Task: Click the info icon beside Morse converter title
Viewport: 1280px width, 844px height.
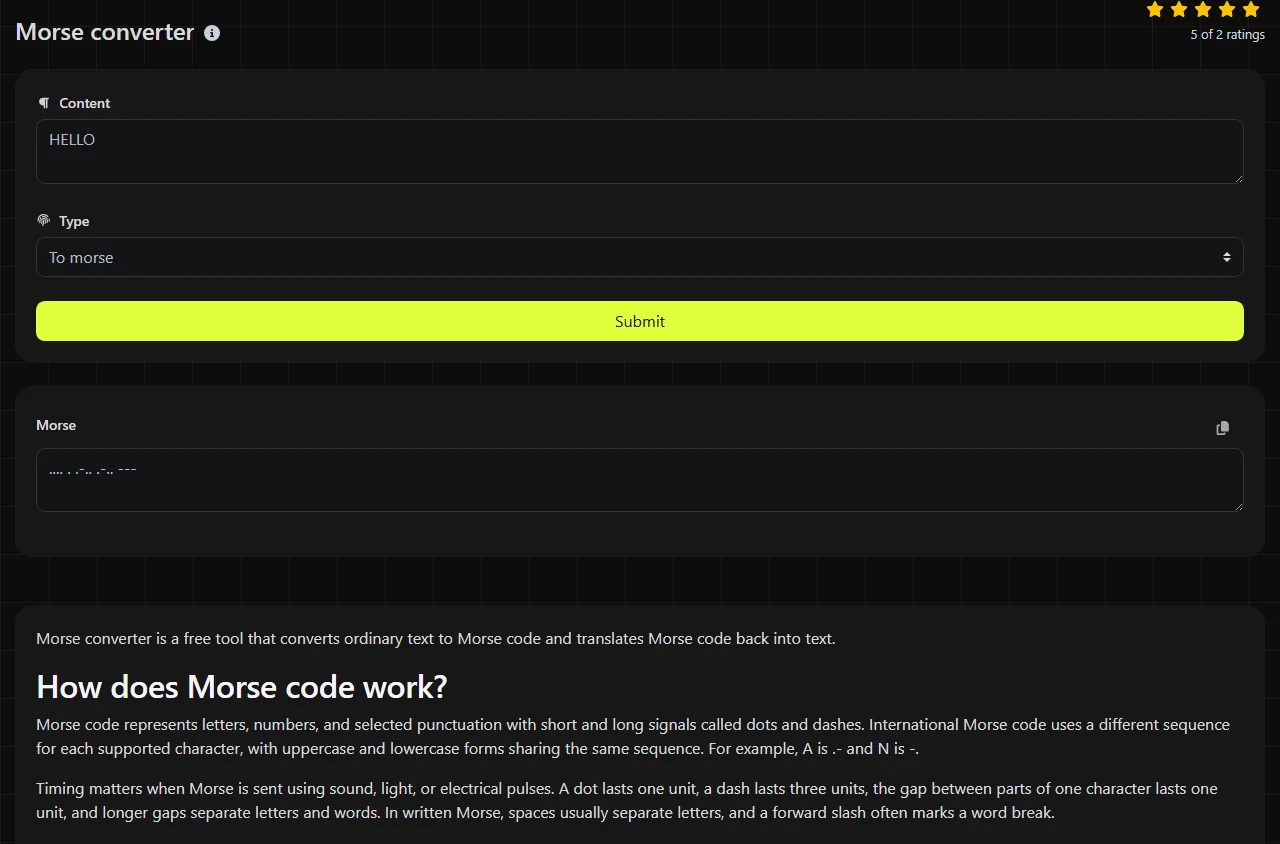Action: click(x=212, y=33)
